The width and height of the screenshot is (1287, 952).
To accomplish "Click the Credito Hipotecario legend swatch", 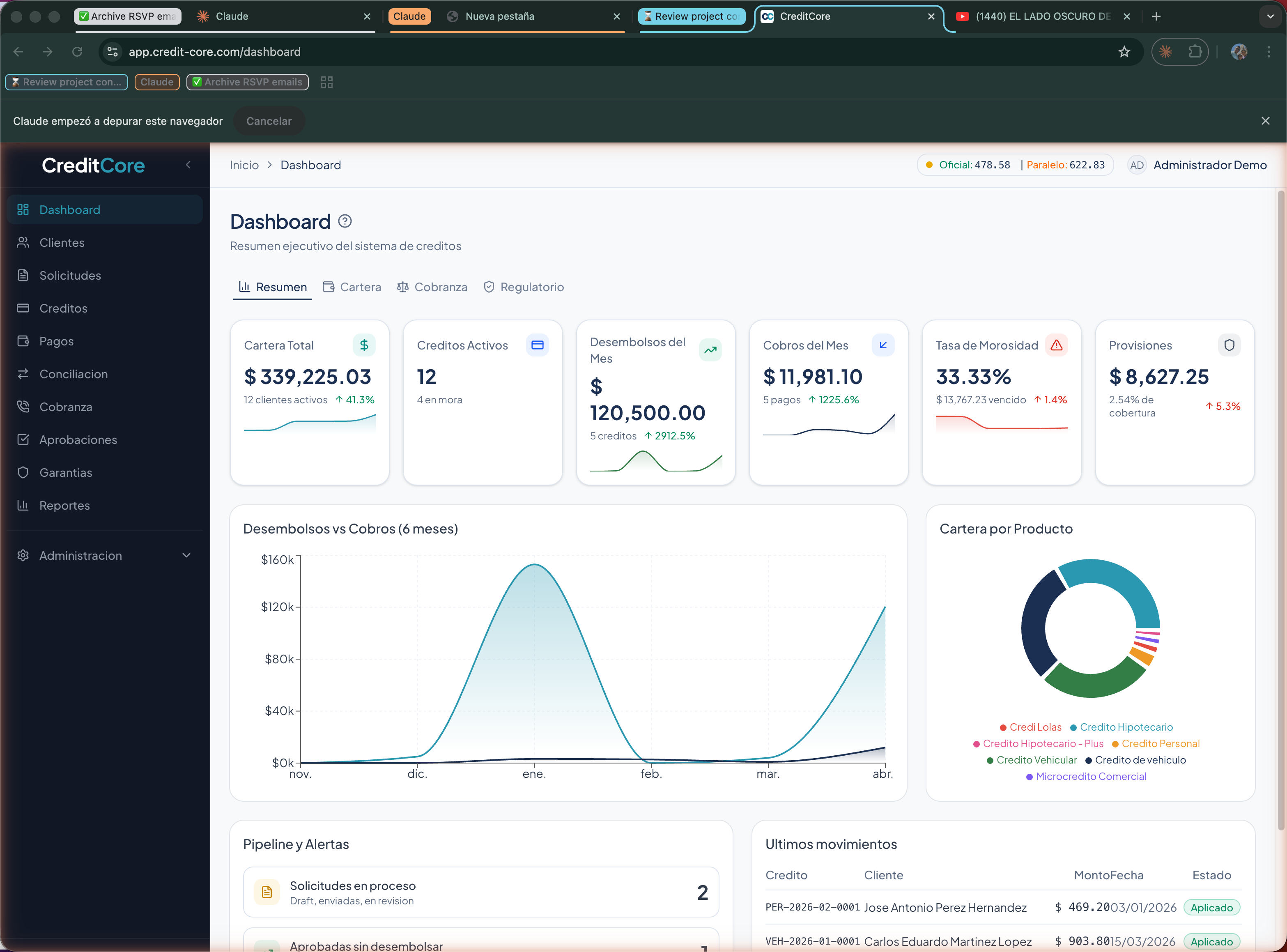I will tap(1073, 727).
